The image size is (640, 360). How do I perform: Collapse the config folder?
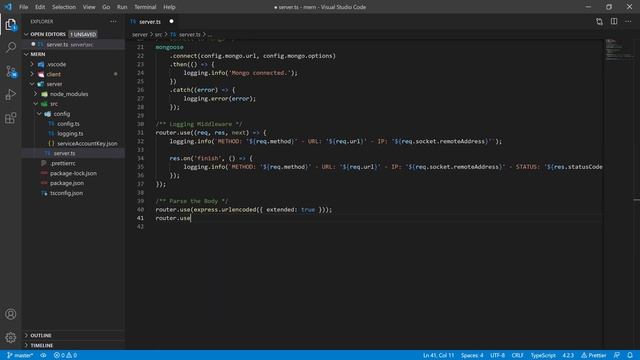(39, 114)
